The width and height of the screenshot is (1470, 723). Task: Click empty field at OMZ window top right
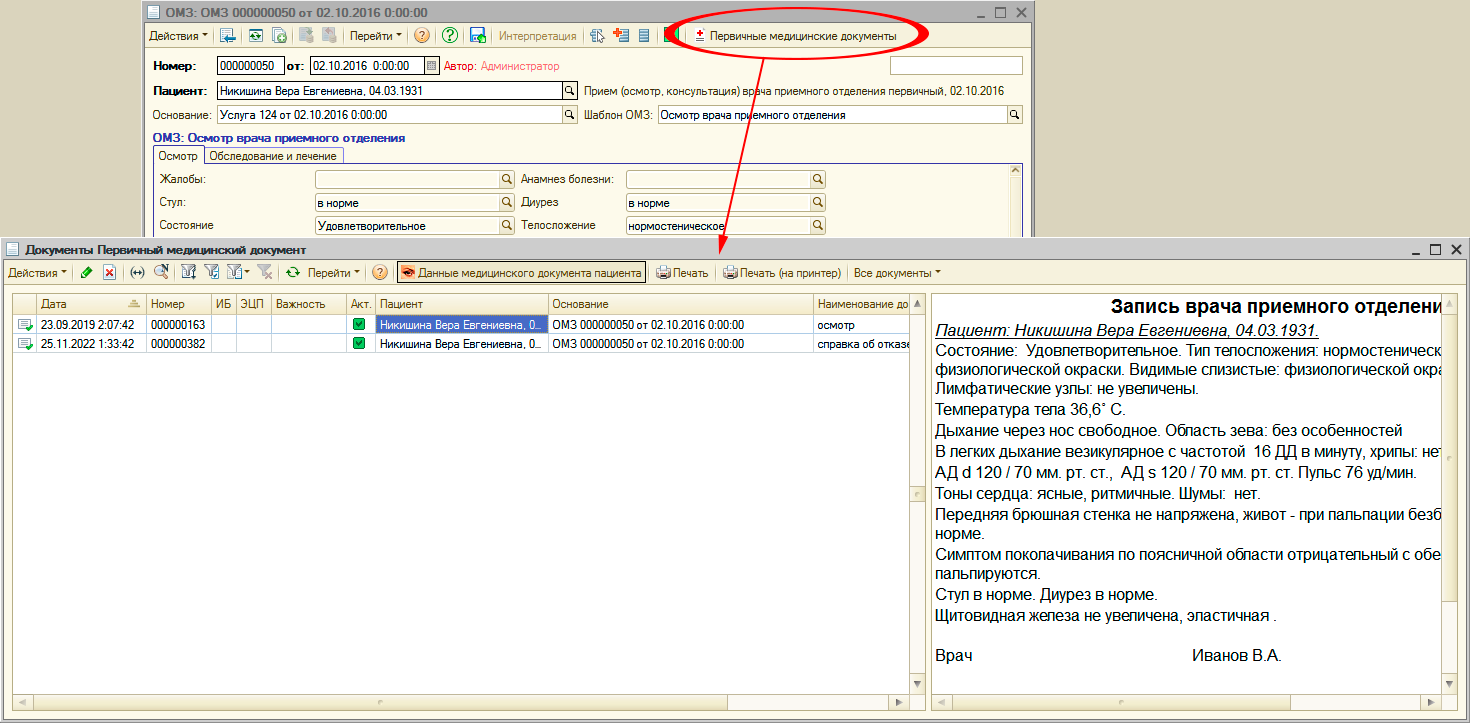956,66
